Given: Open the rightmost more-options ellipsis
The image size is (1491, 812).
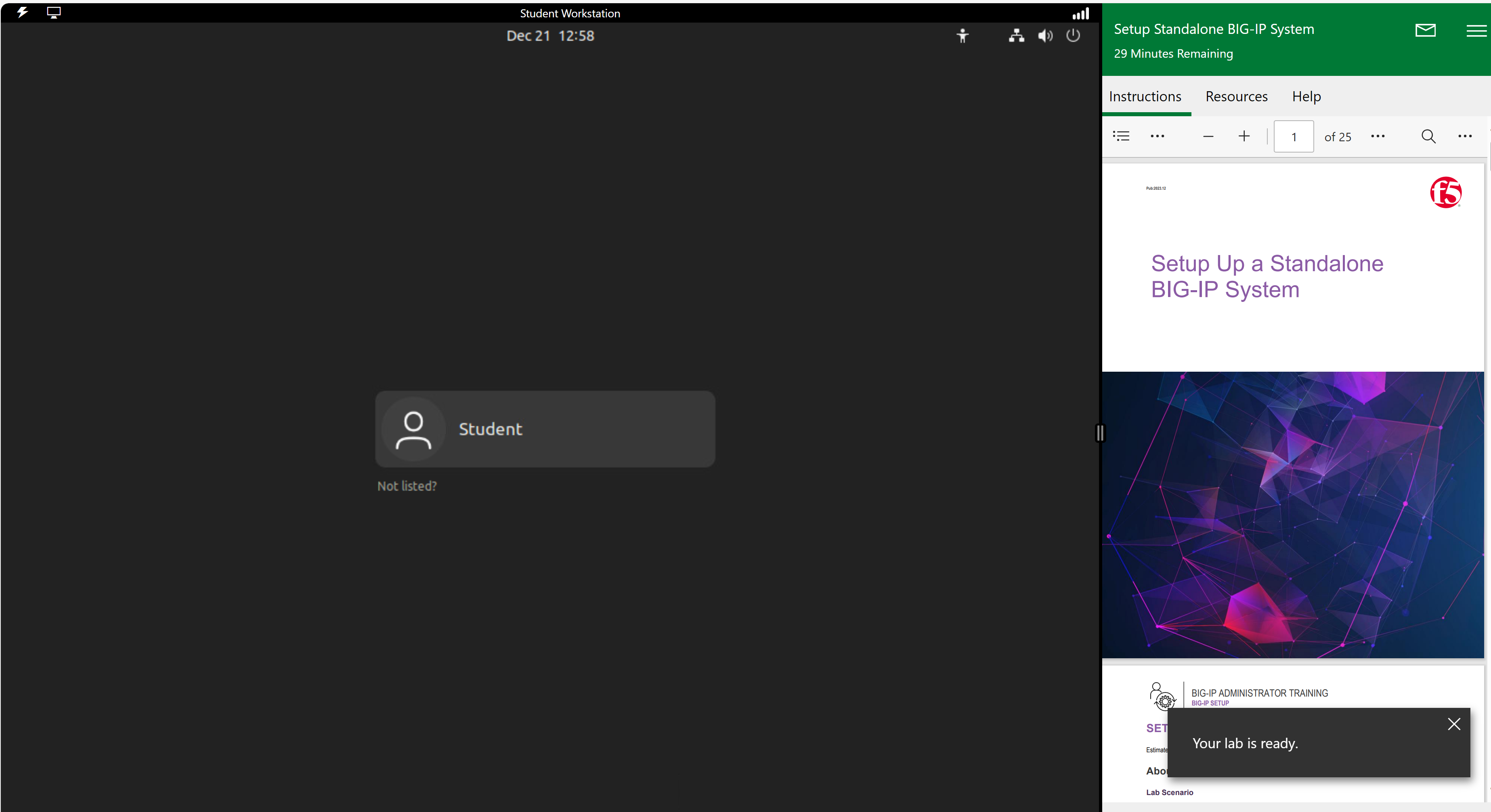Looking at the screenshot, I should point(1464,136).
